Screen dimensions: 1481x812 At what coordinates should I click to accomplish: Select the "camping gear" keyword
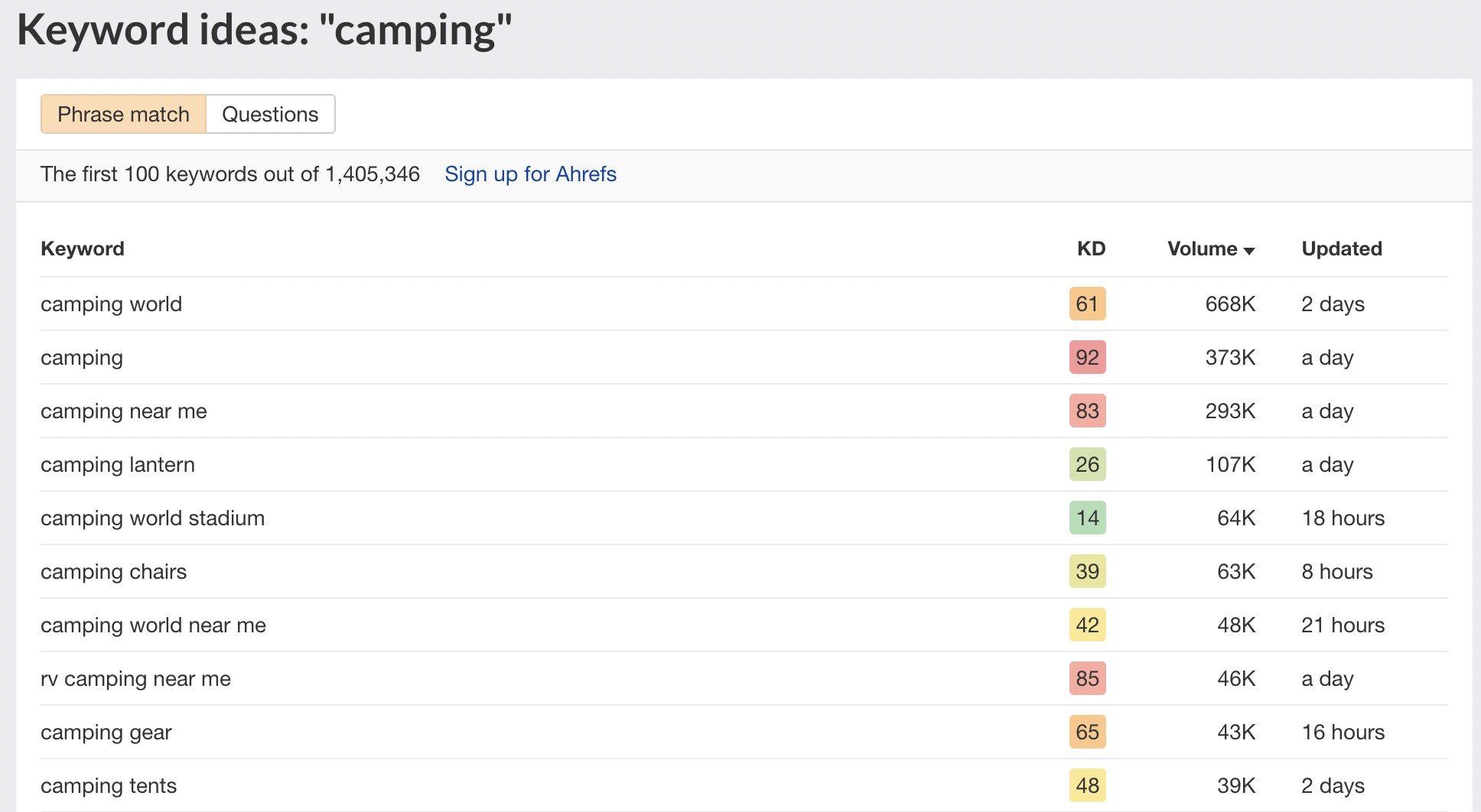click(x=106, y=732)
